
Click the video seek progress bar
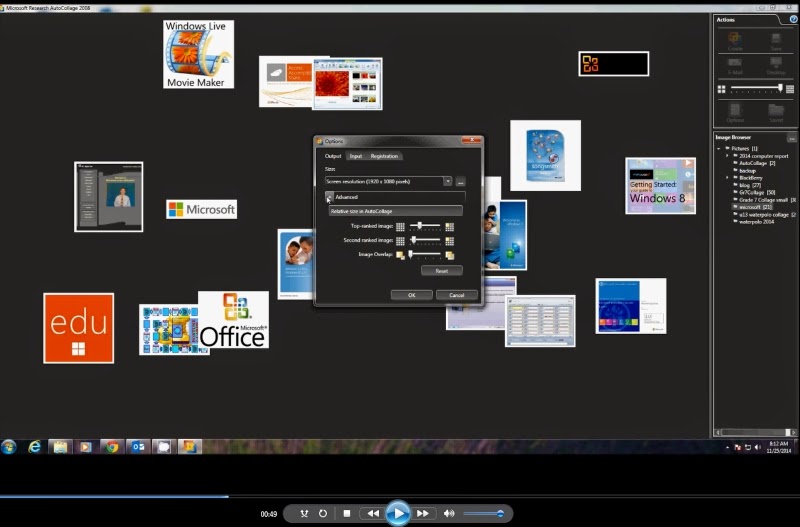400,496
